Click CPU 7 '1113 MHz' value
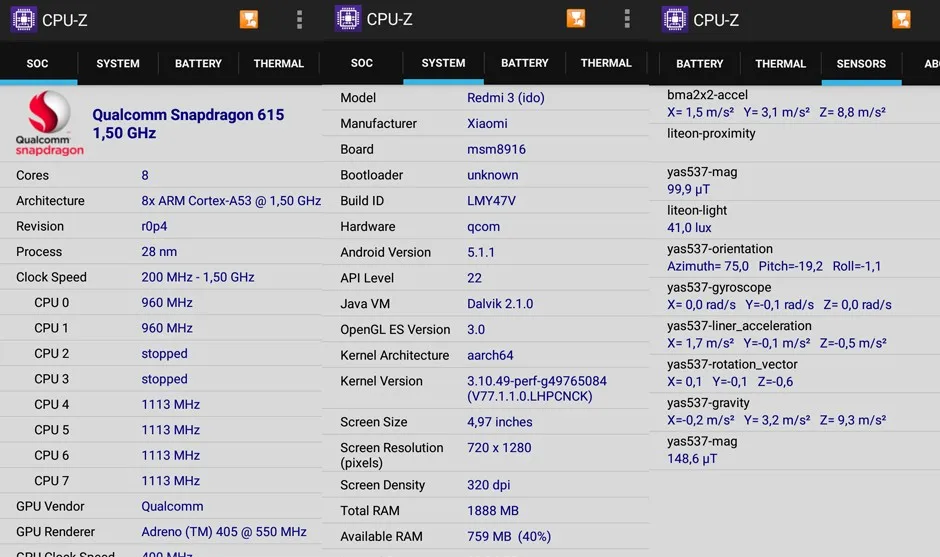 tap(170, 481)
